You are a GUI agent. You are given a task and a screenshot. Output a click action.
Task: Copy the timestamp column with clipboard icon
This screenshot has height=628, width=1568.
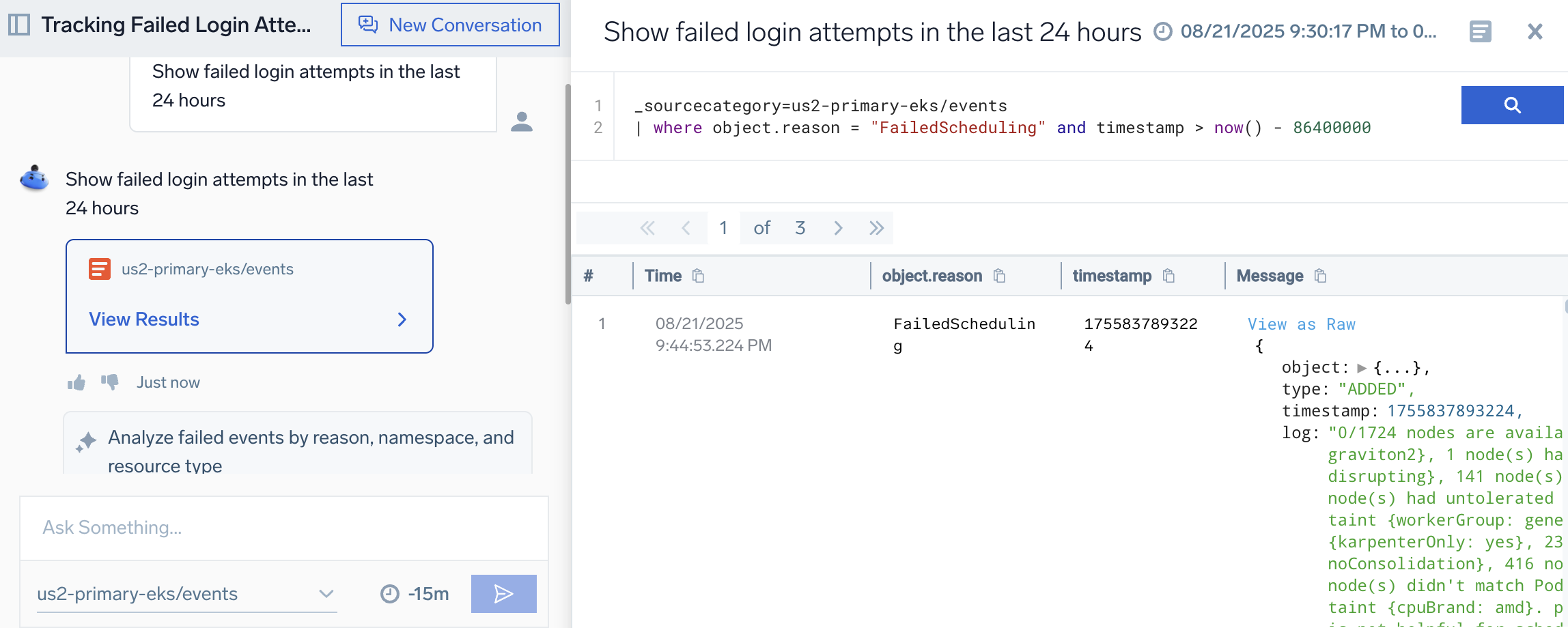click(x=1168, y=276)
